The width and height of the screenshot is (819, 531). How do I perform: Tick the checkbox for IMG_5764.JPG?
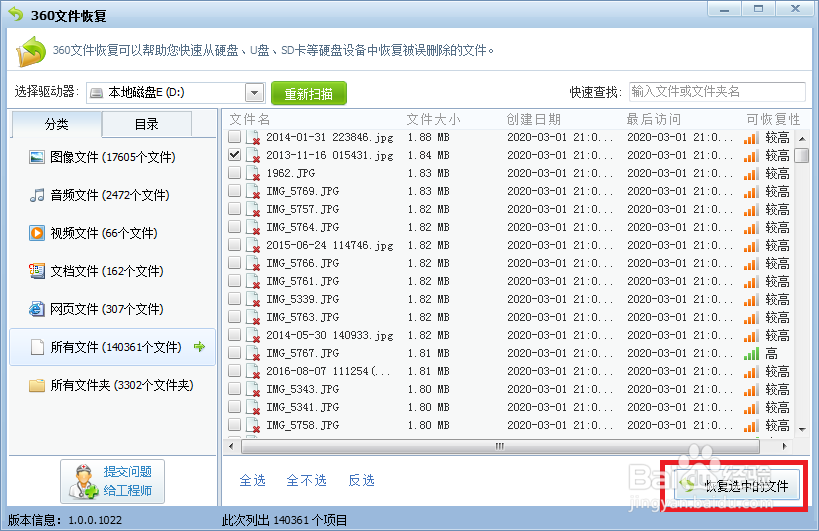point(235,227)
